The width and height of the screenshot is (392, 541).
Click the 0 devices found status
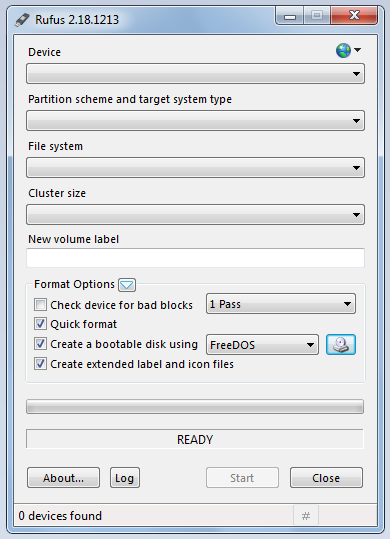pyautogui.click(x=60, y=516)
